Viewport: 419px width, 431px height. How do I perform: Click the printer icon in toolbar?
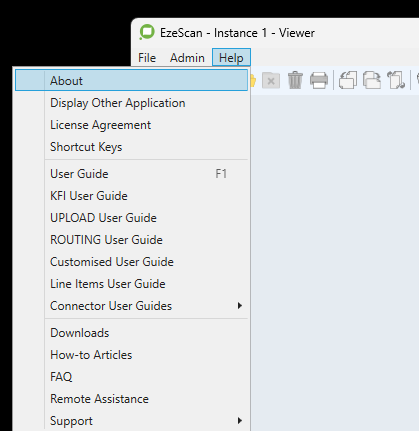tap(319, 81)
